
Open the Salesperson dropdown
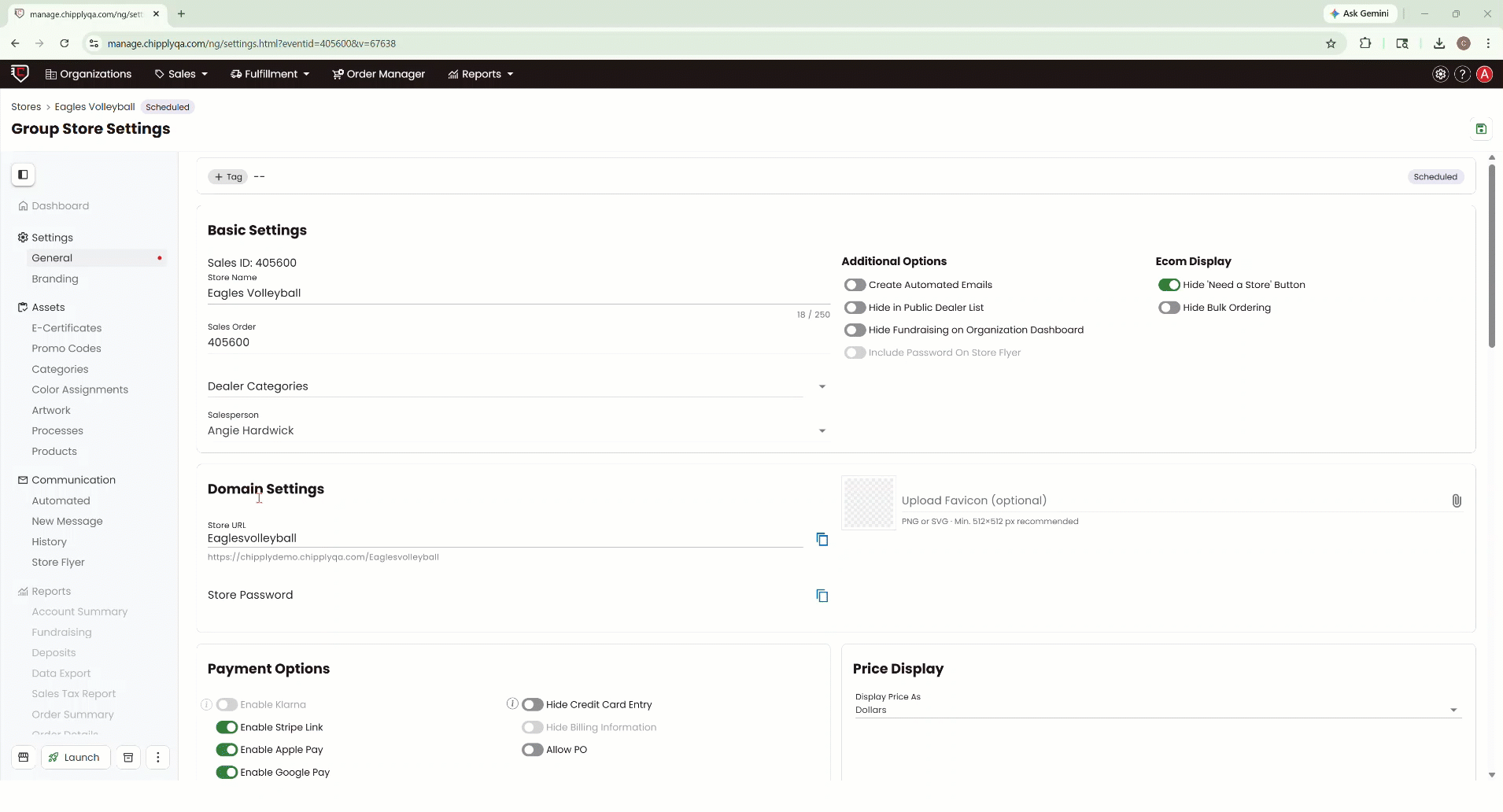(x=822, y=430)
